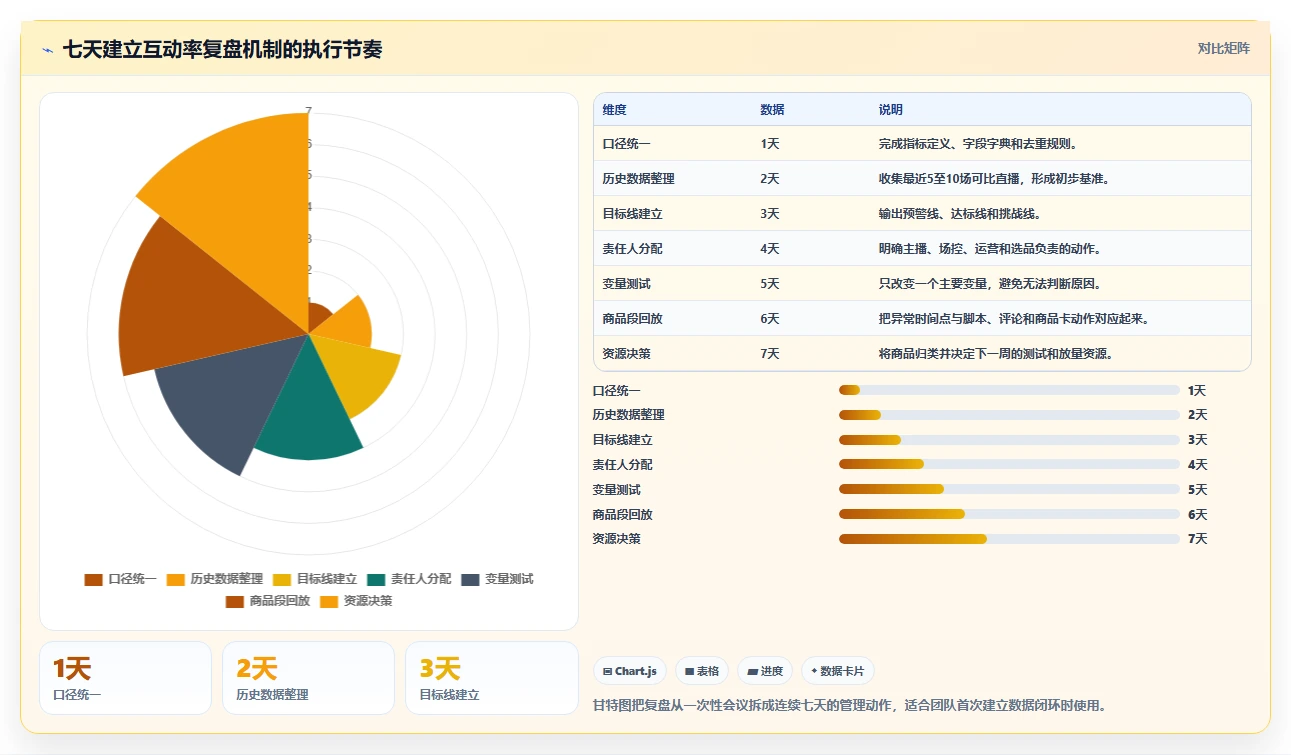Toggle the 口径统一 legend color swatch

94,579
